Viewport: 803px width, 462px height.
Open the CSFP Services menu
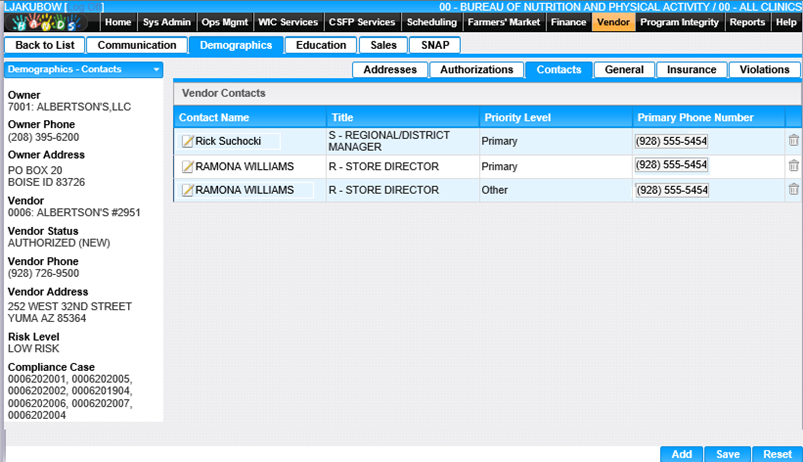362,23
